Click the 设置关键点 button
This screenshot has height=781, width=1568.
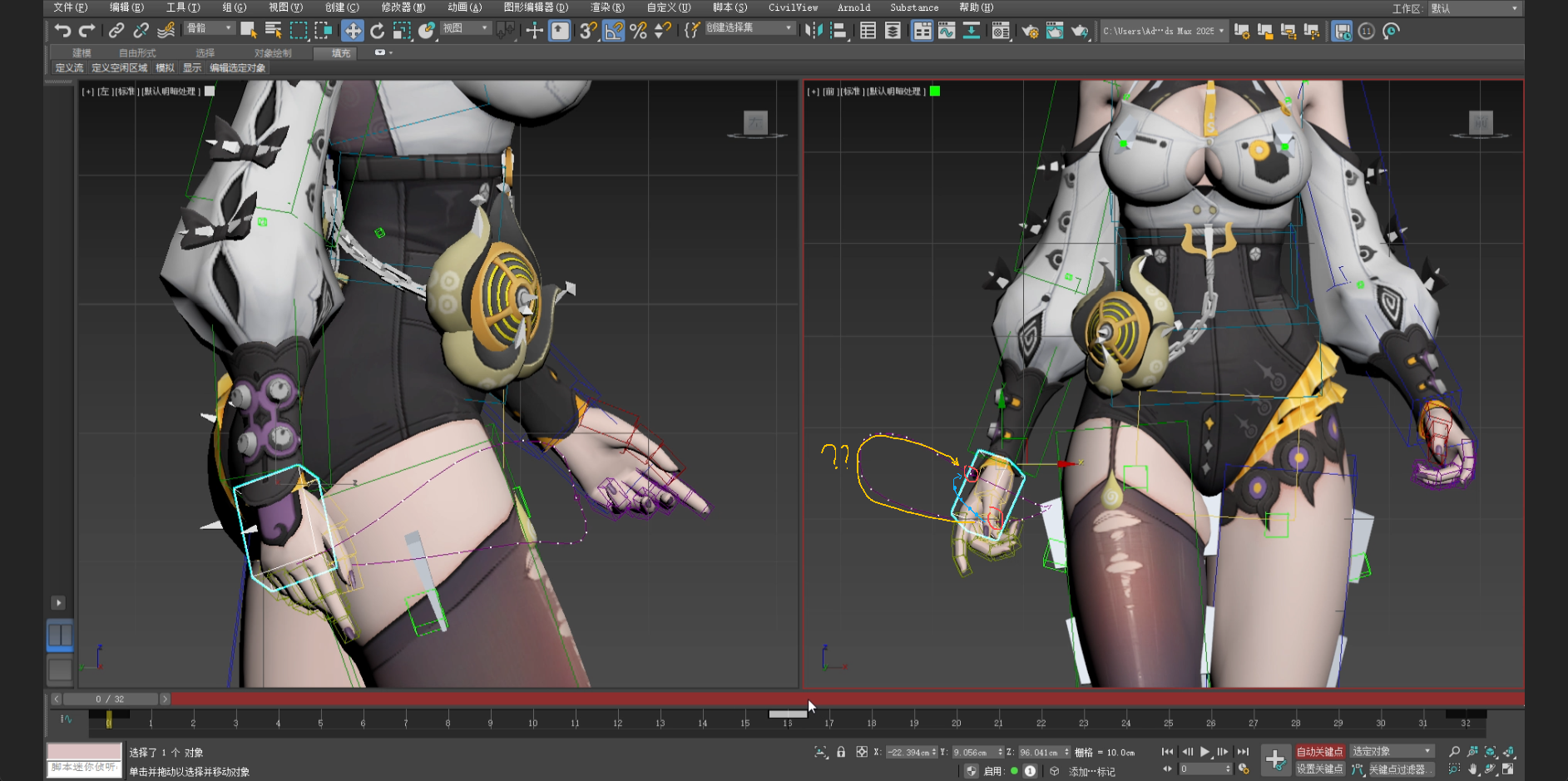(x=1319, y=769)
